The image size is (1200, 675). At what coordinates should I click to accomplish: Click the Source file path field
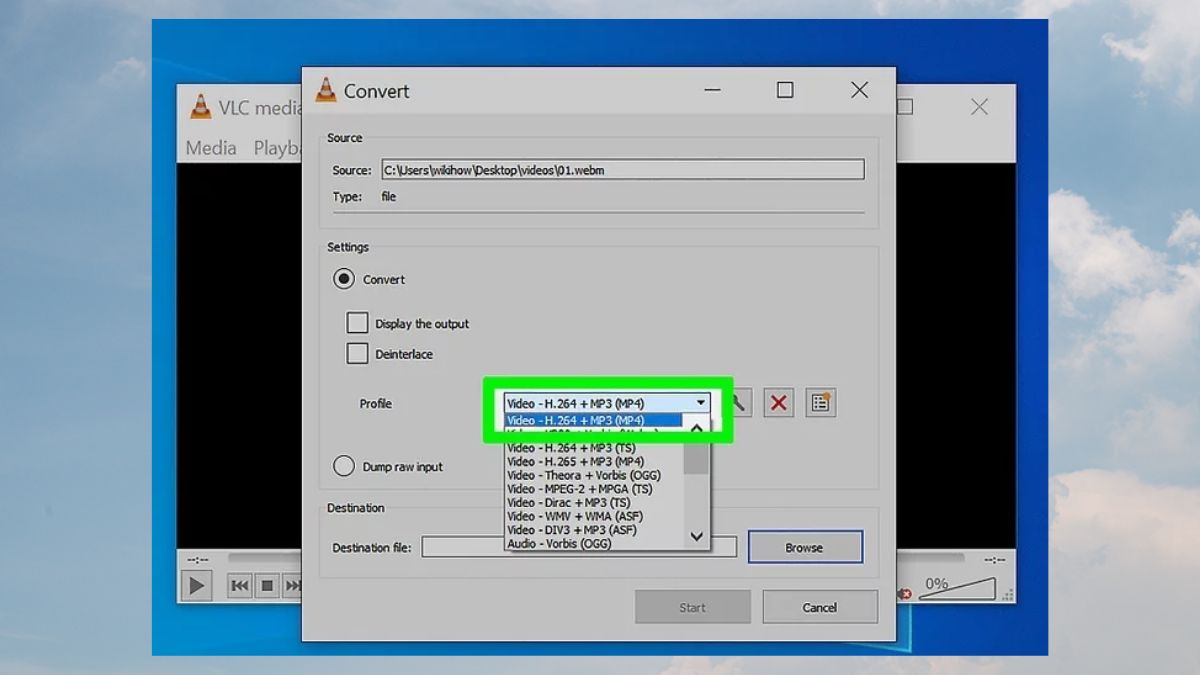(x=622, y=170)
